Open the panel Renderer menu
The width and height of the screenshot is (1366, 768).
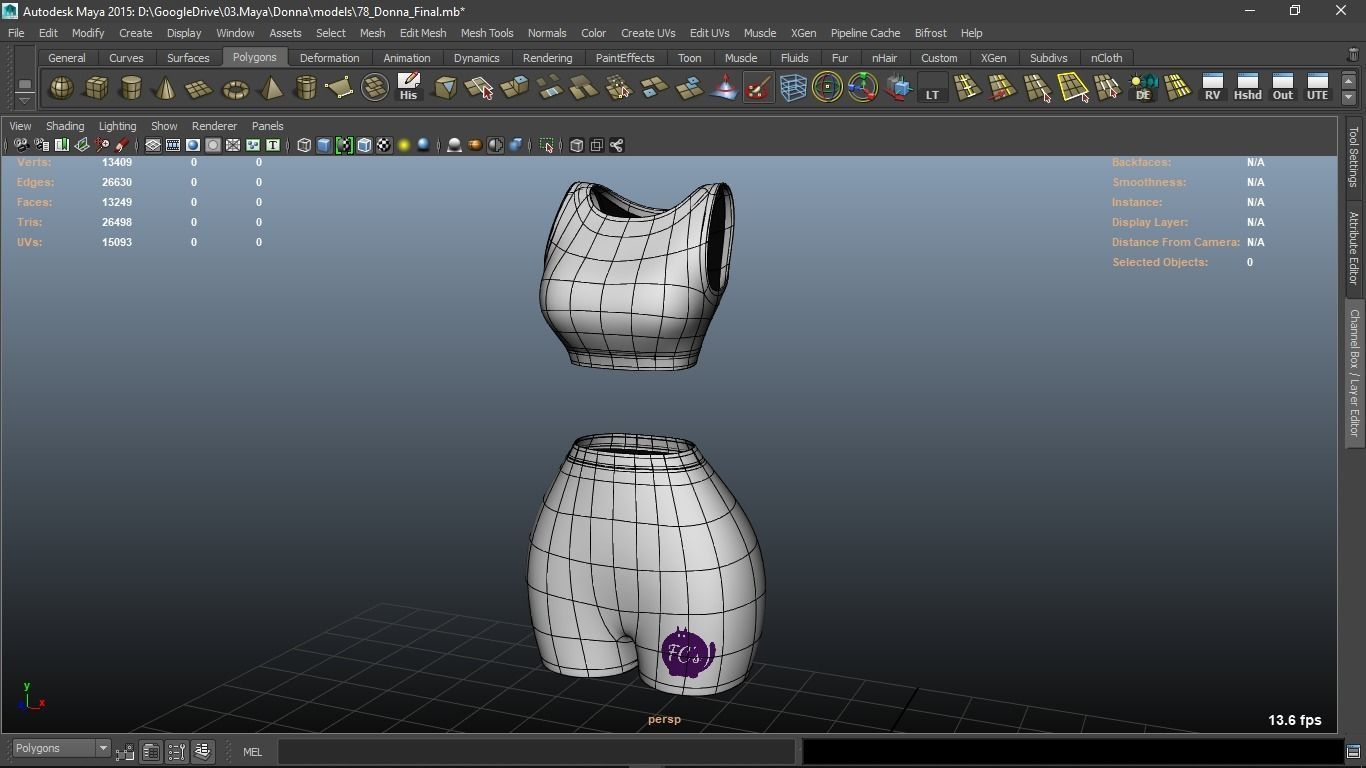[214, 126]
